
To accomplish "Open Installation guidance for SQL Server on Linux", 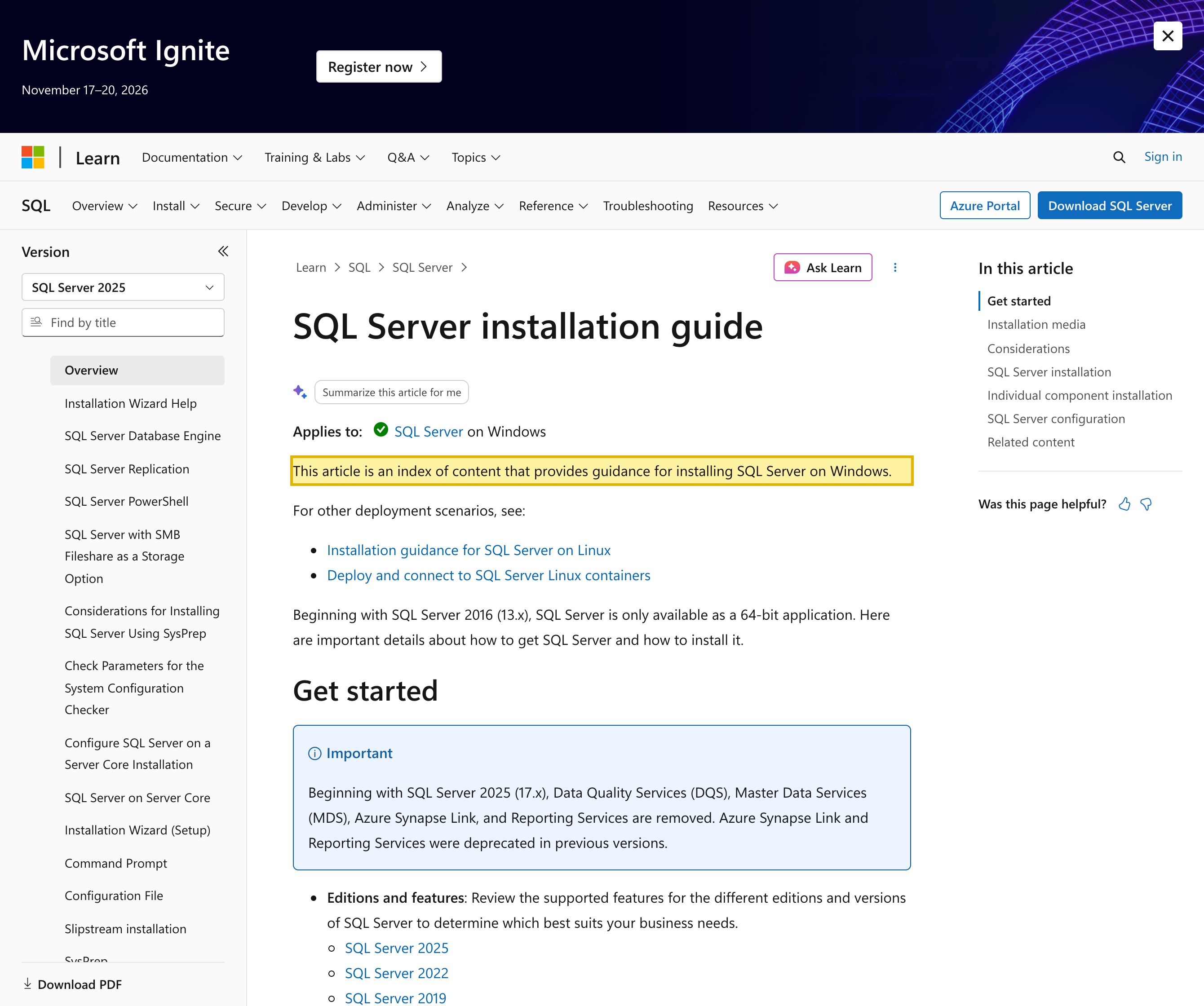I will pyautogui.click(x=469, y=550).
